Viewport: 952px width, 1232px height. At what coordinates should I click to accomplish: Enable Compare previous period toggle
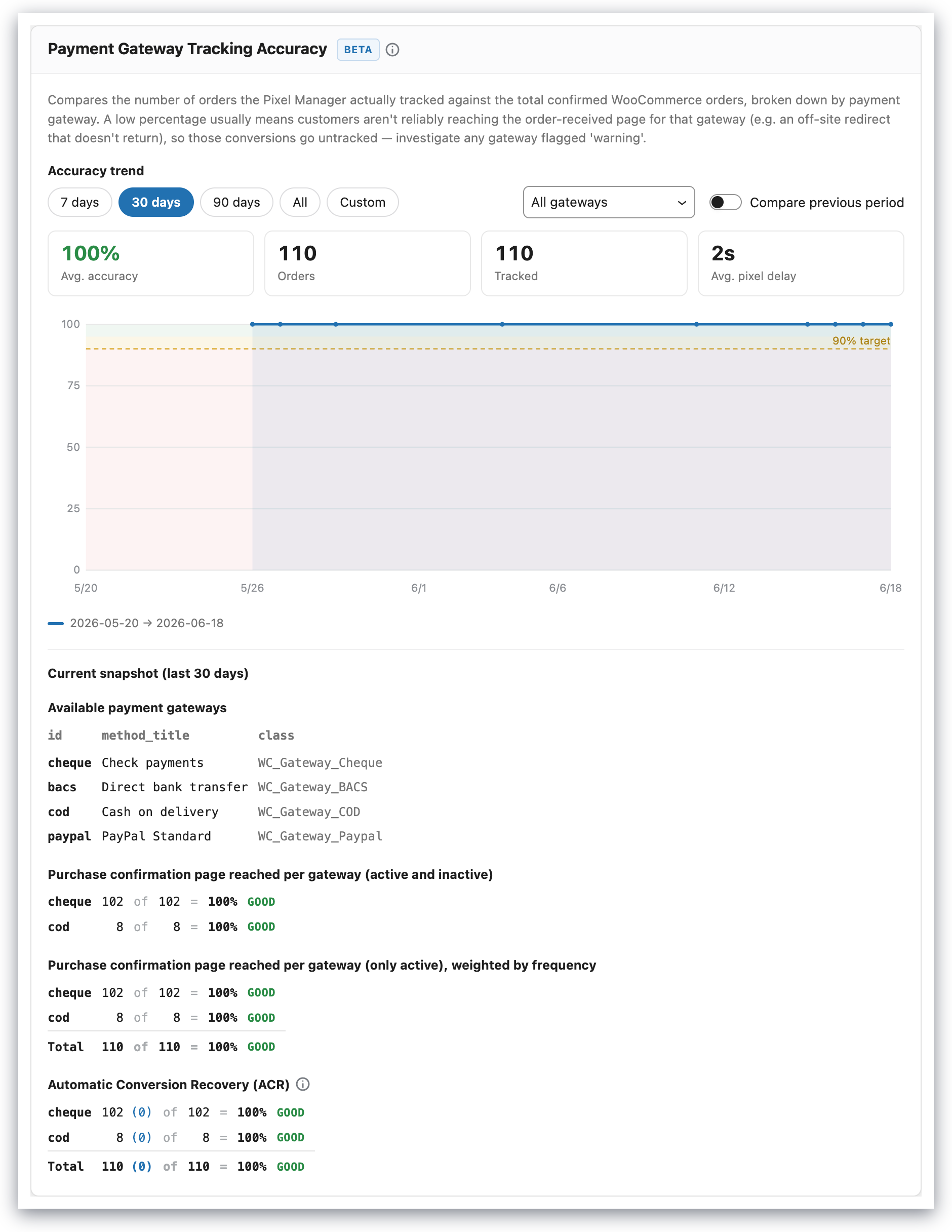point(725,202)
